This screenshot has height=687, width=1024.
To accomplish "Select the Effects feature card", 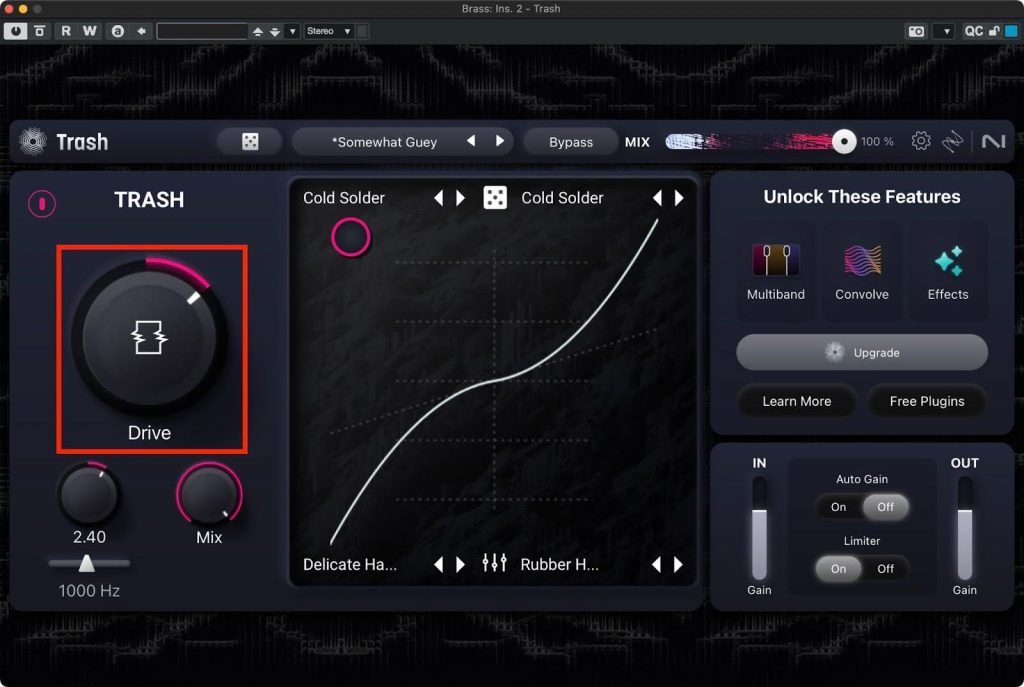I will [x=948, y=270].
